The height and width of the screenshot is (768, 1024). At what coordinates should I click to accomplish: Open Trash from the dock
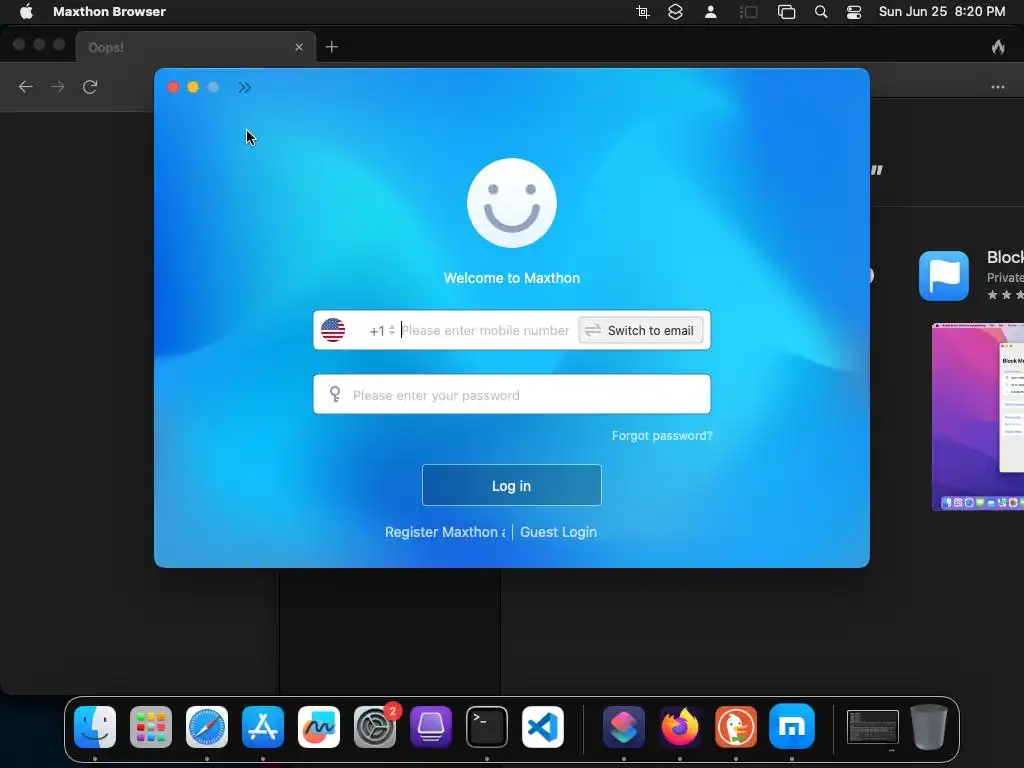pyautogui.click(x=929, y=727)
